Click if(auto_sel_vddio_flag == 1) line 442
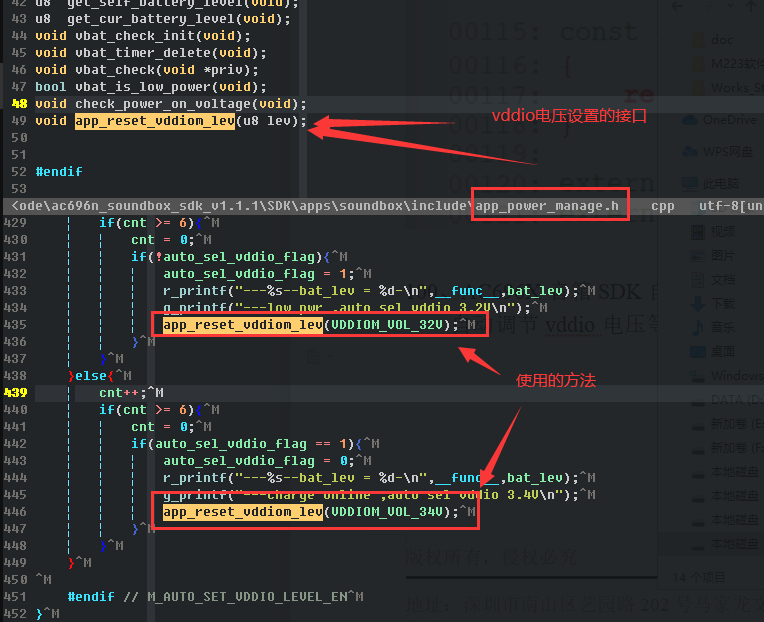 pyautogui.click(x=247, y=444)
